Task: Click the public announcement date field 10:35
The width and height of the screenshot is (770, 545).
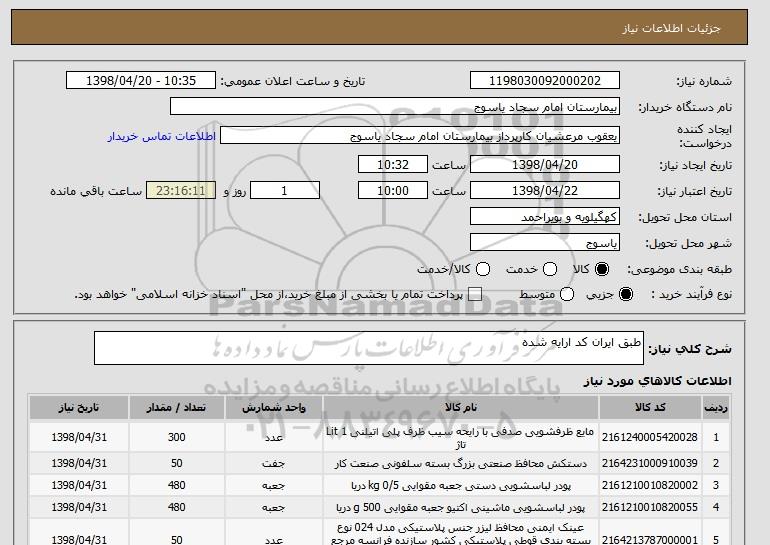Action: coord(141,81)
